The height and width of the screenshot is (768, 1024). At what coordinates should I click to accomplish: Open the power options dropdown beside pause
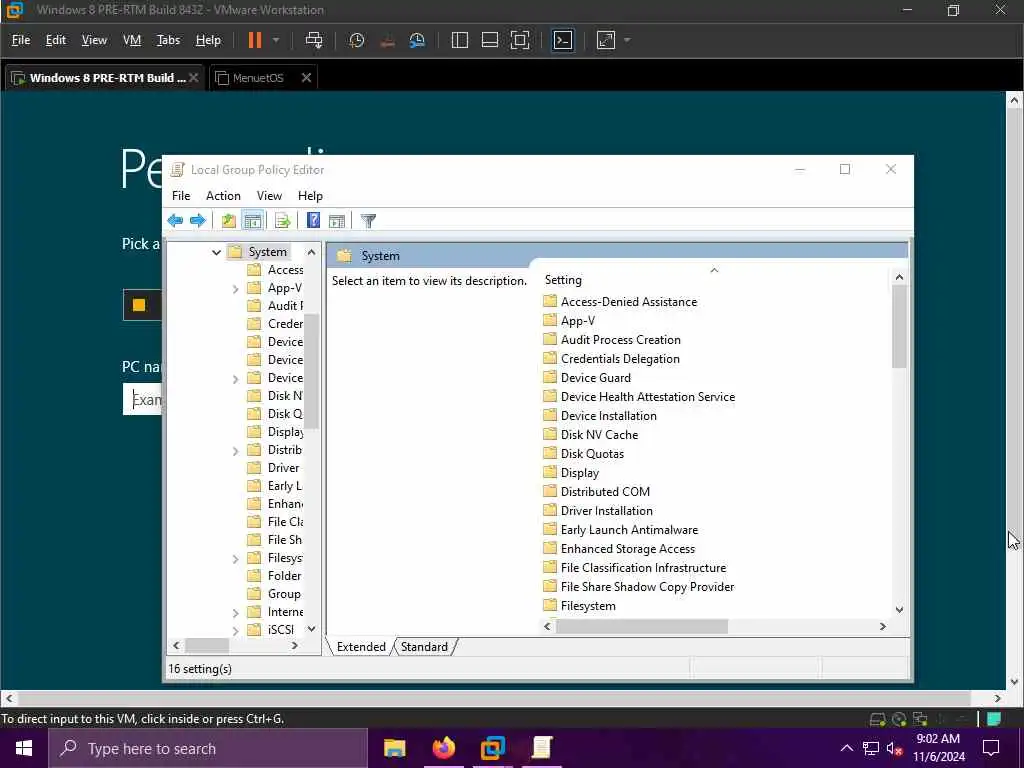[x=276, y=40]
